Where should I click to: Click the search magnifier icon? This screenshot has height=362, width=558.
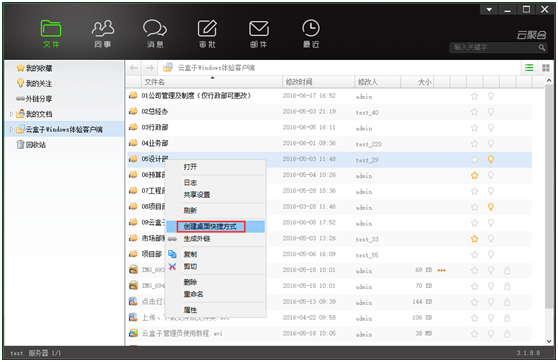tap(542, 47)
